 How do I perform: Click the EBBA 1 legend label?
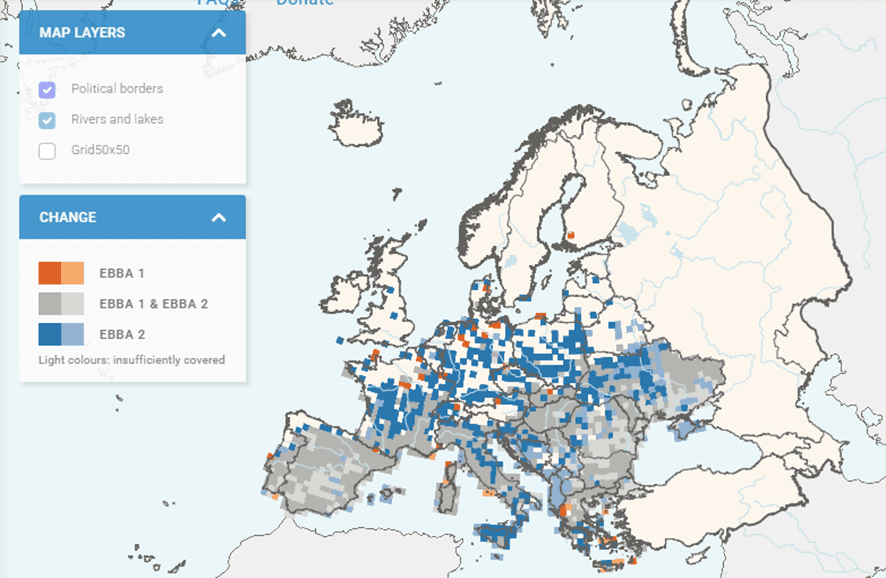pyautogui.click(x=122, y=273)
